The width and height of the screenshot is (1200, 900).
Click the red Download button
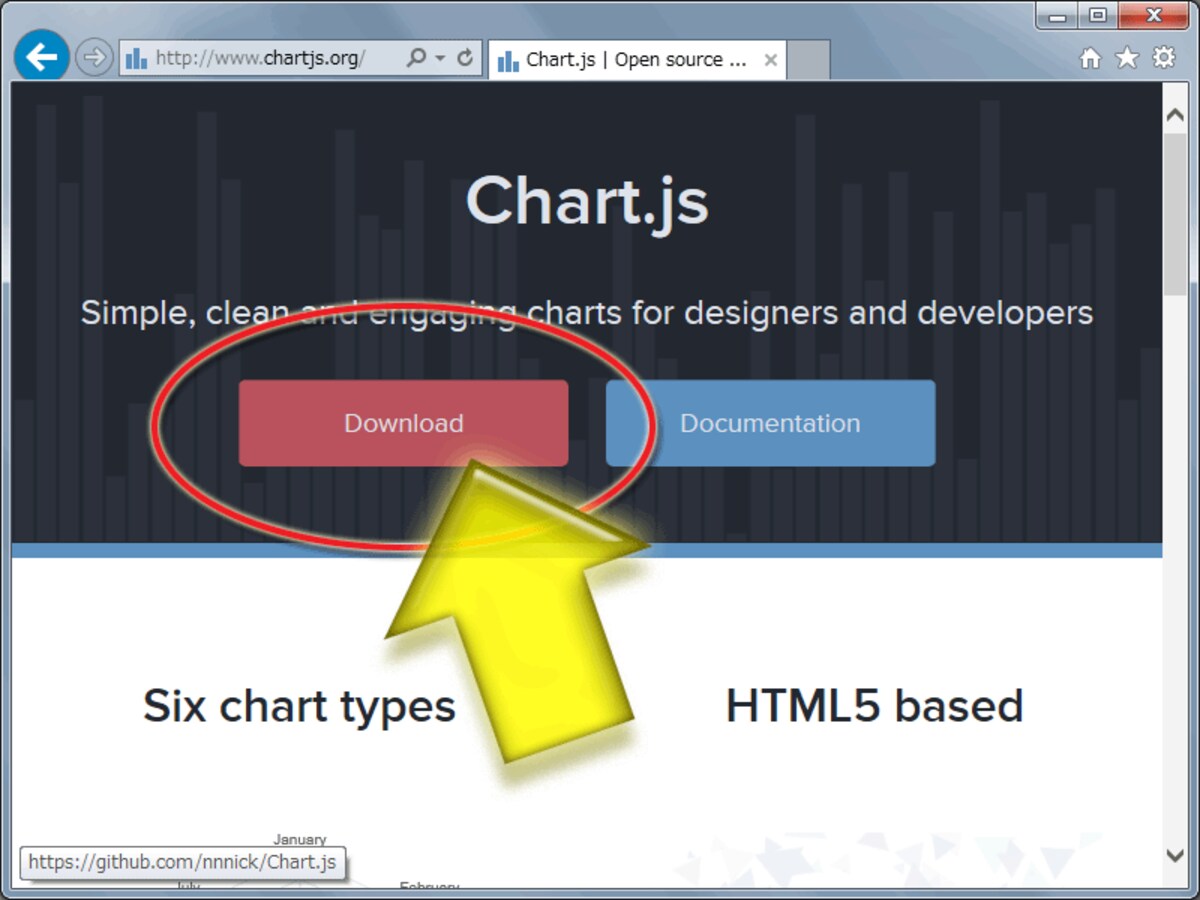tap(403, 423)
